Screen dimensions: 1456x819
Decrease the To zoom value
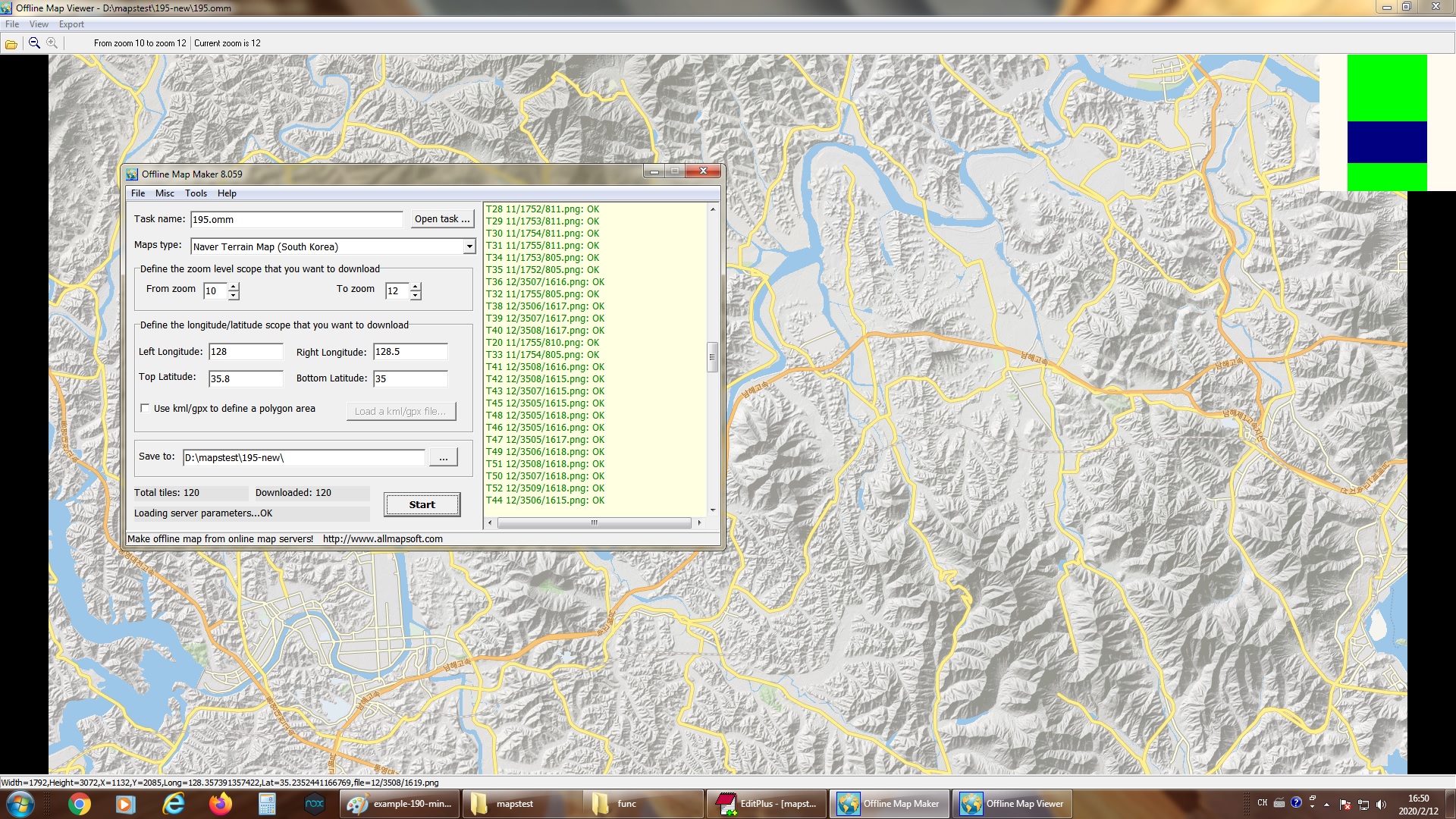416,295
